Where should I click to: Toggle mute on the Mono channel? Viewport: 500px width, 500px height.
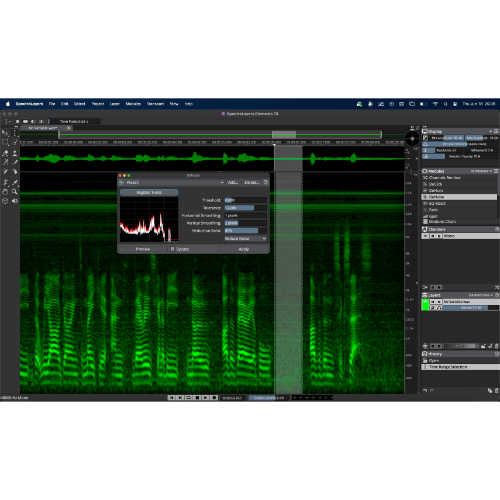(x=432, y=236)
